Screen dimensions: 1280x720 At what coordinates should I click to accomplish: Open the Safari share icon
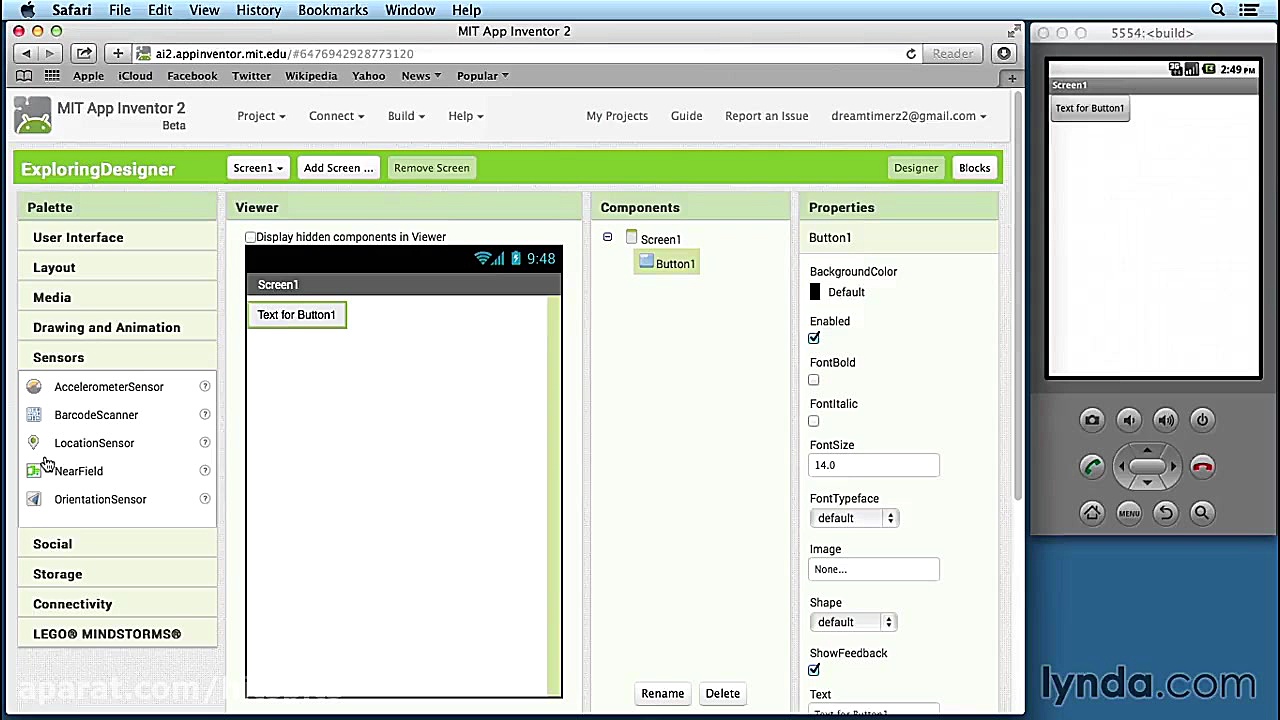(84, 53)
